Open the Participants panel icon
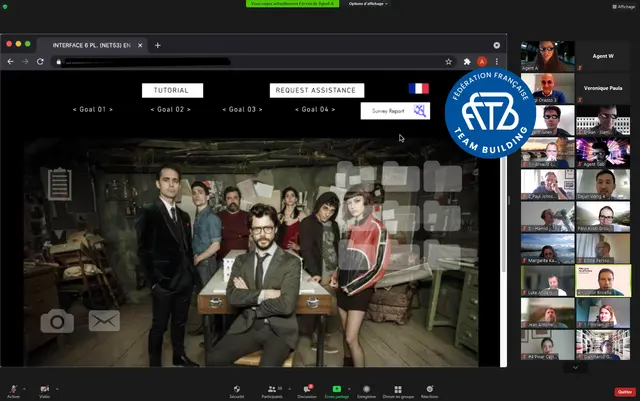 pos(272,391)
